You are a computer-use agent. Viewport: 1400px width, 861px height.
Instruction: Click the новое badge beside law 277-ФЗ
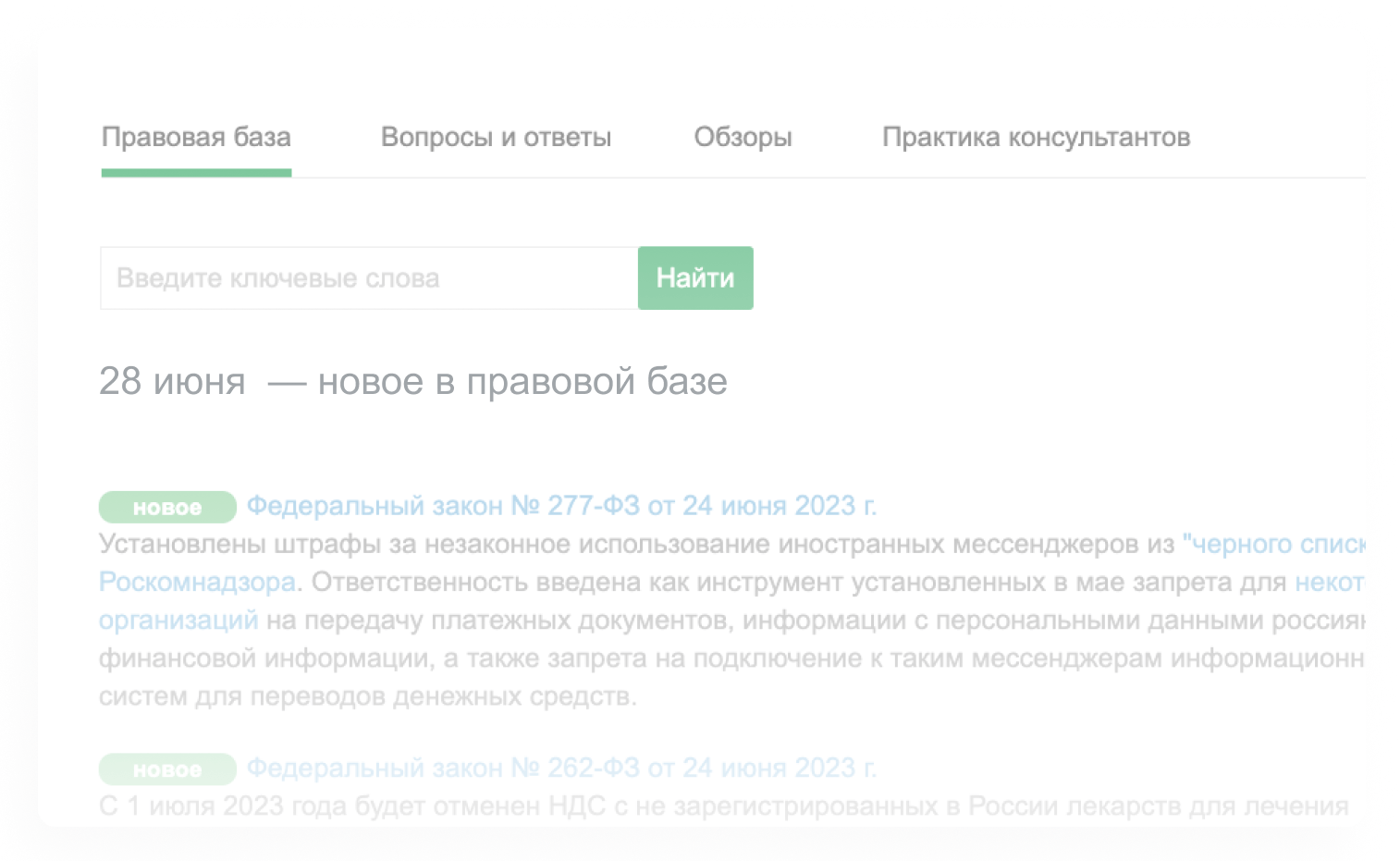167,507
